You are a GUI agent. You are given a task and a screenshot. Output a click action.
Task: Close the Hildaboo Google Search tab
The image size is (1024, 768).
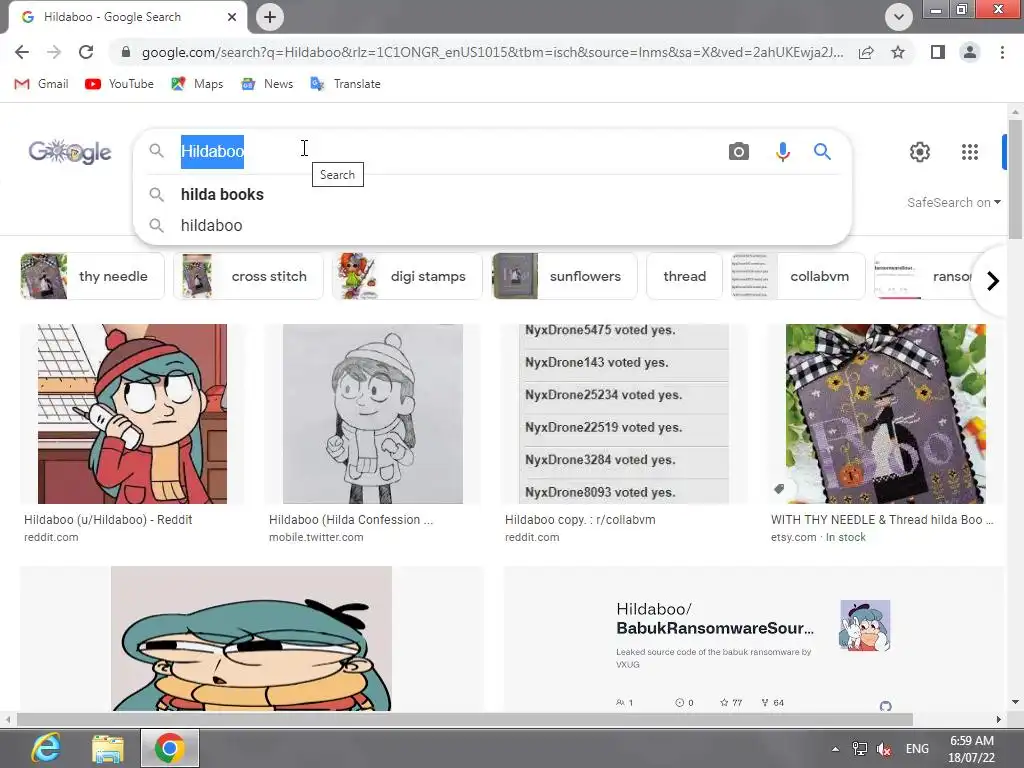(x=232, y=17)
